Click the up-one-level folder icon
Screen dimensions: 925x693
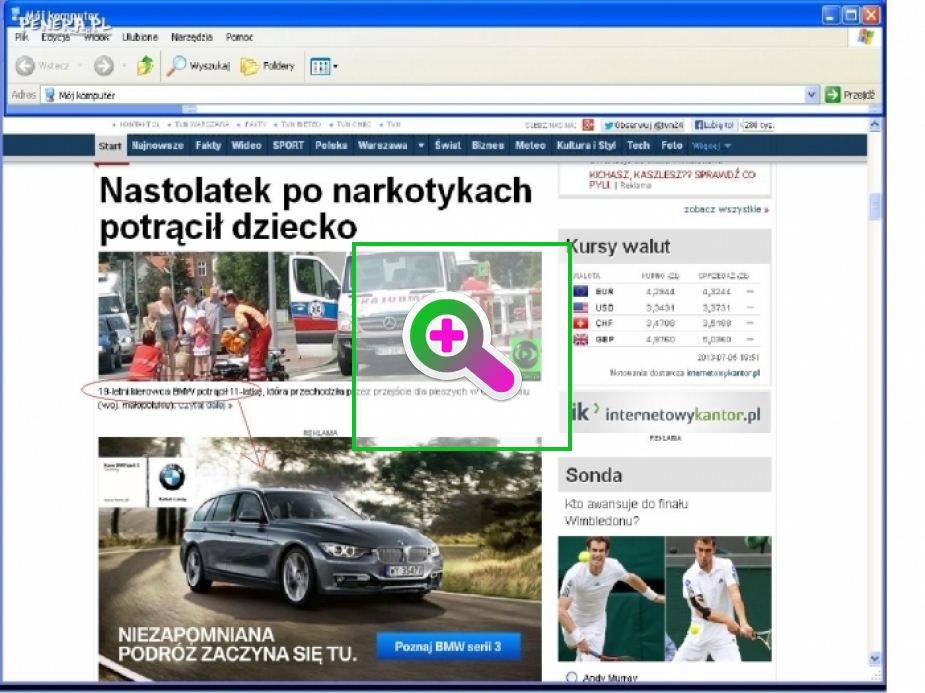pyautogui.click(x=144, y=66)
